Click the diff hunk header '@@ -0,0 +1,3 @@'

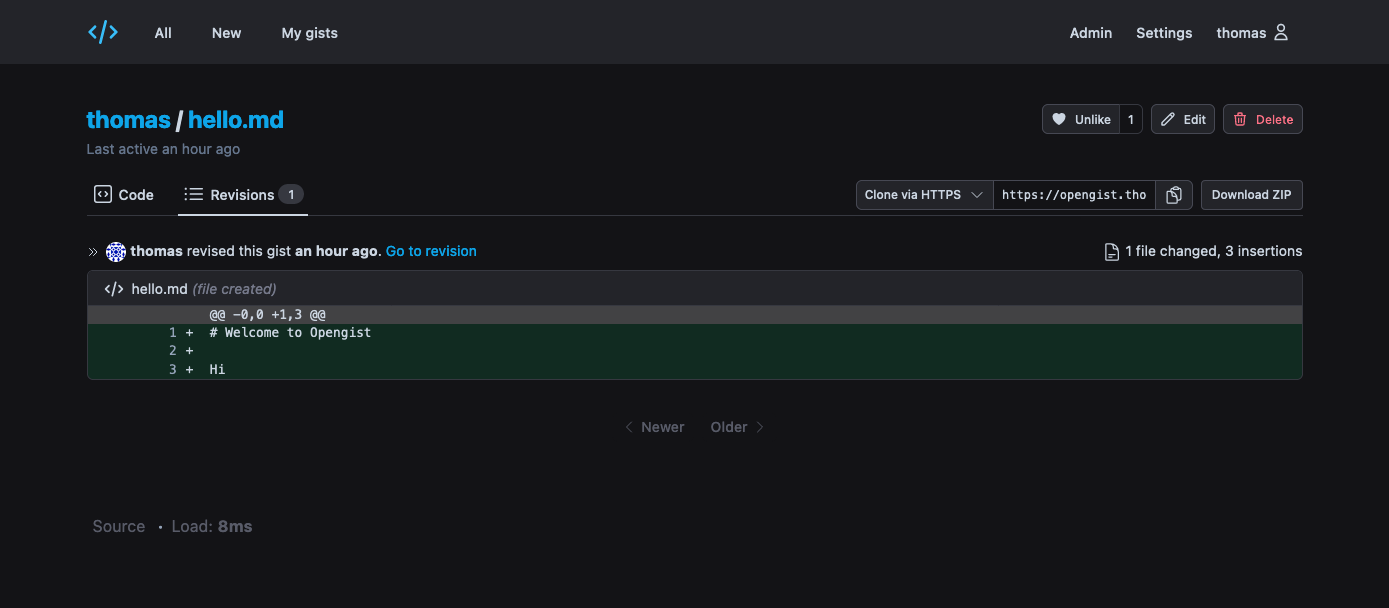[267, 314]
